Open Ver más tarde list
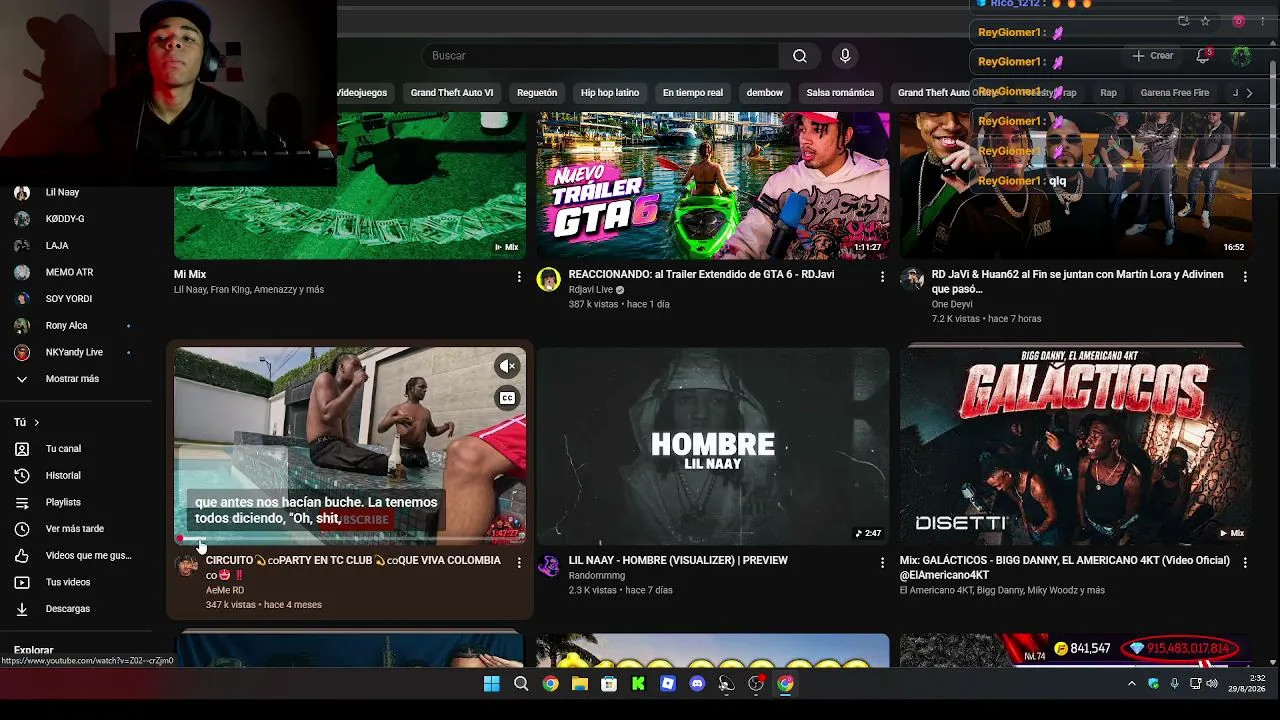1280x720 pixels. point(75,528)
